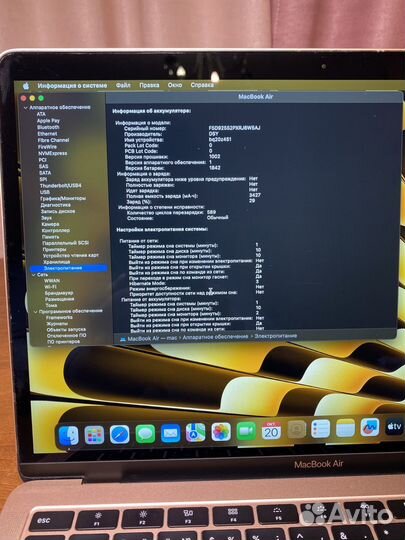Open the Calendar icon showing 20
The image size is (405, 540).
(271, 430)
